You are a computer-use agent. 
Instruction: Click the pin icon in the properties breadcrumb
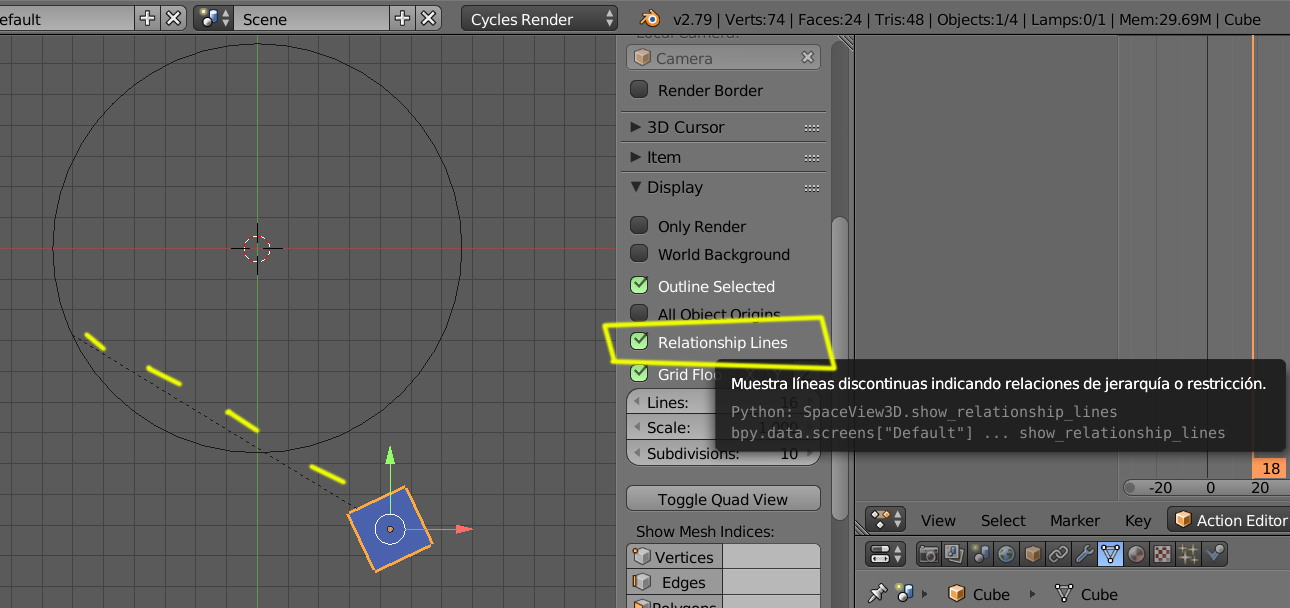pos(878,593)
